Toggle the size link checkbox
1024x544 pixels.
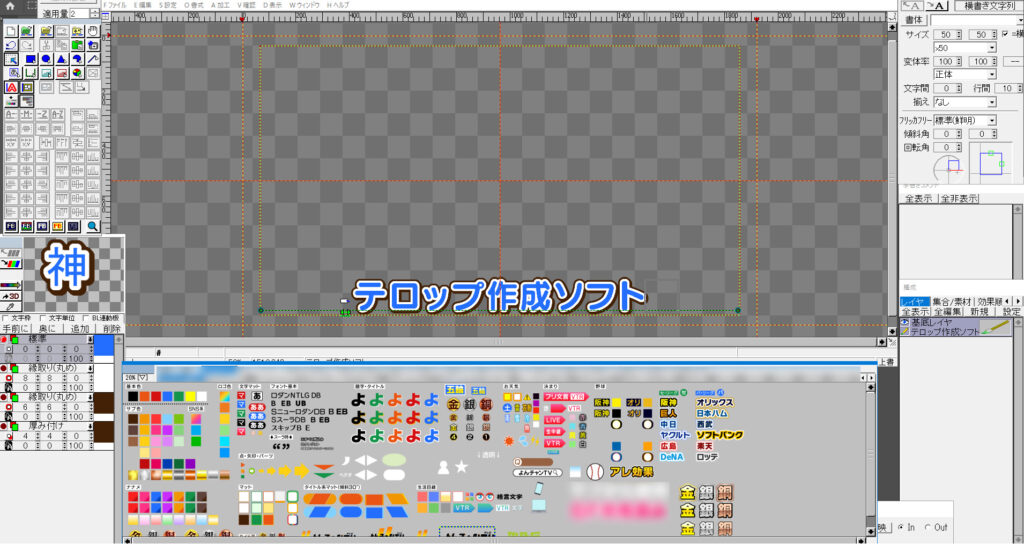(x=1004, y=34)
